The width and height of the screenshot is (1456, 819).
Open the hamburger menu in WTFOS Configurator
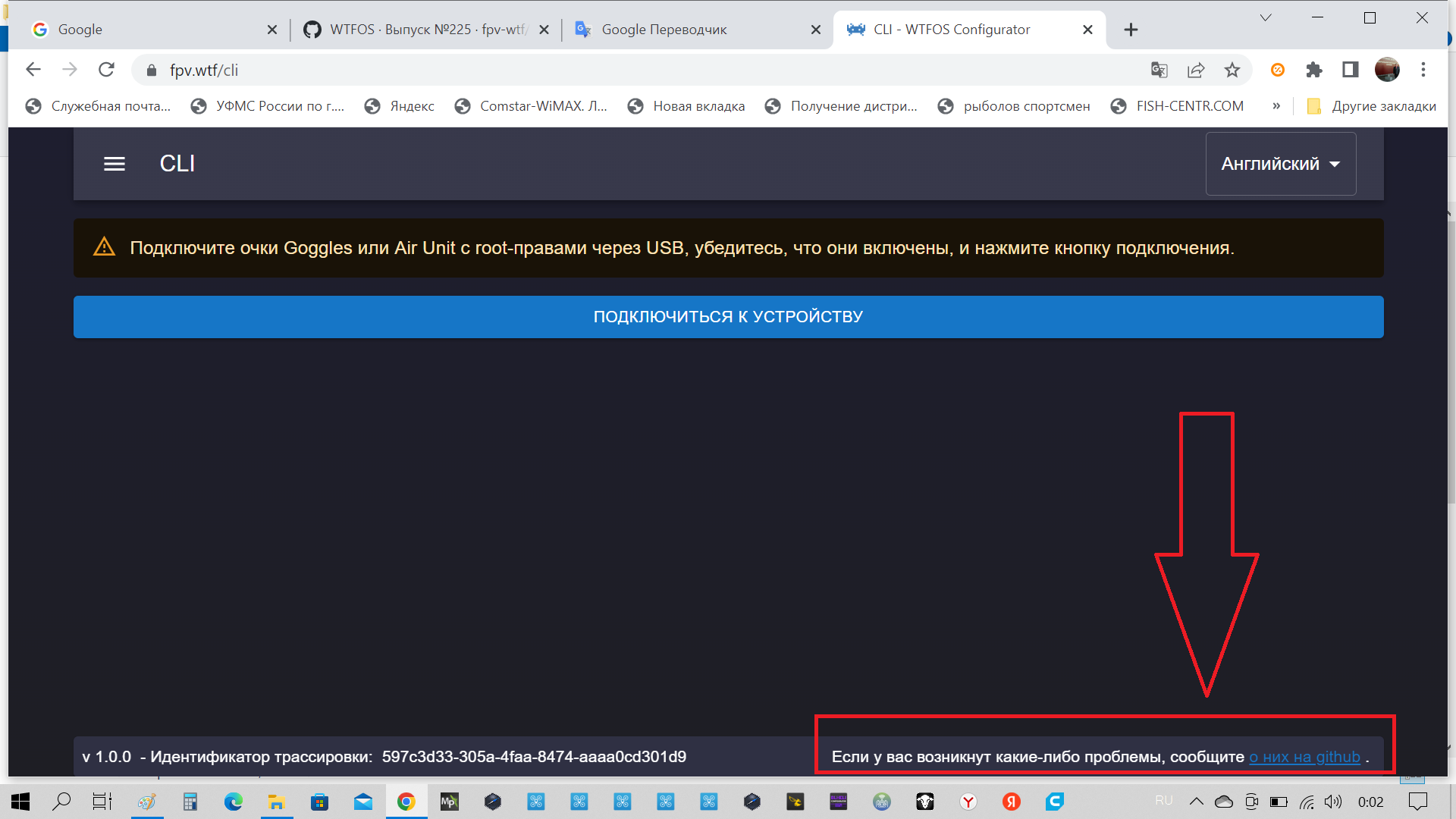[115, 163]
